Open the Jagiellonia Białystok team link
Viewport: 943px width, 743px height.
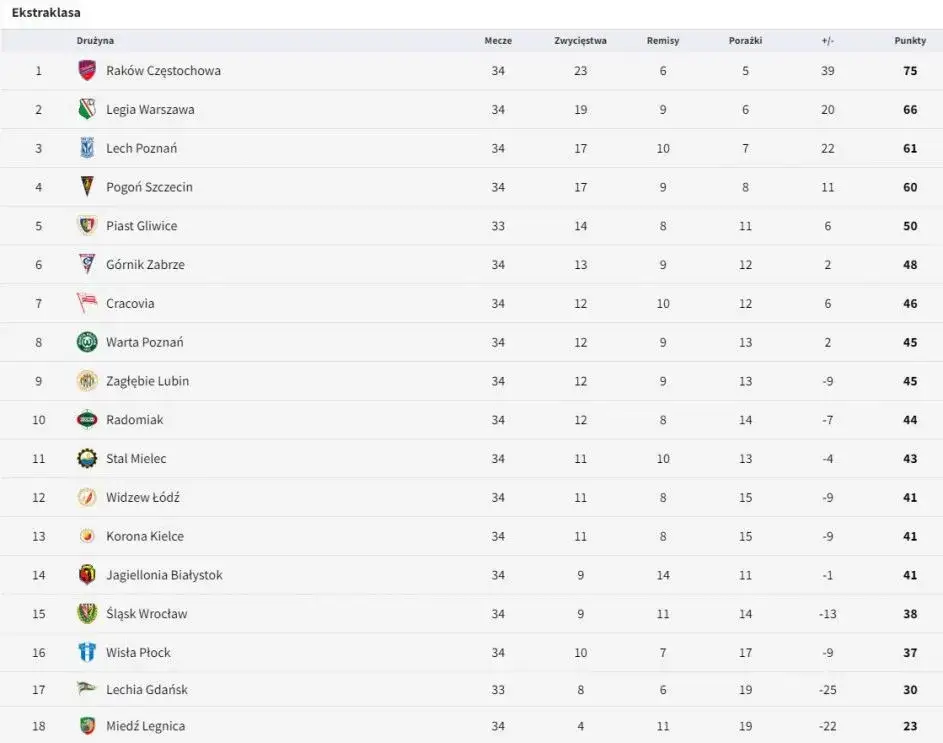[x=164, y=575]
